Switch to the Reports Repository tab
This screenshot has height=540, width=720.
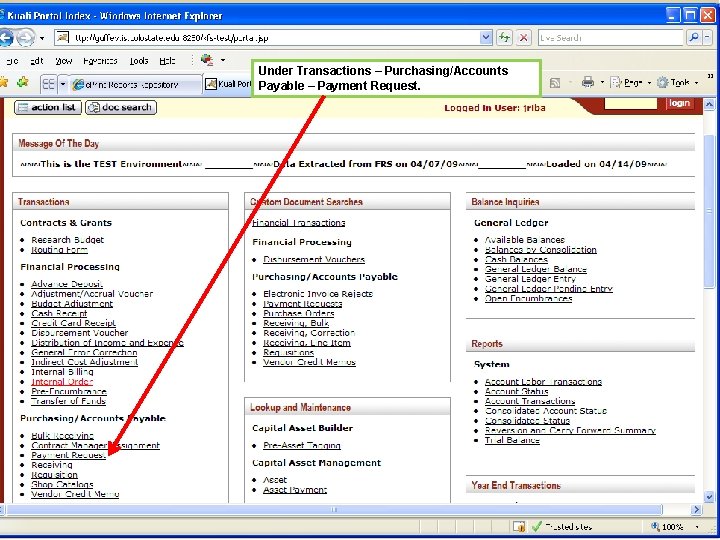click(135, 84)
